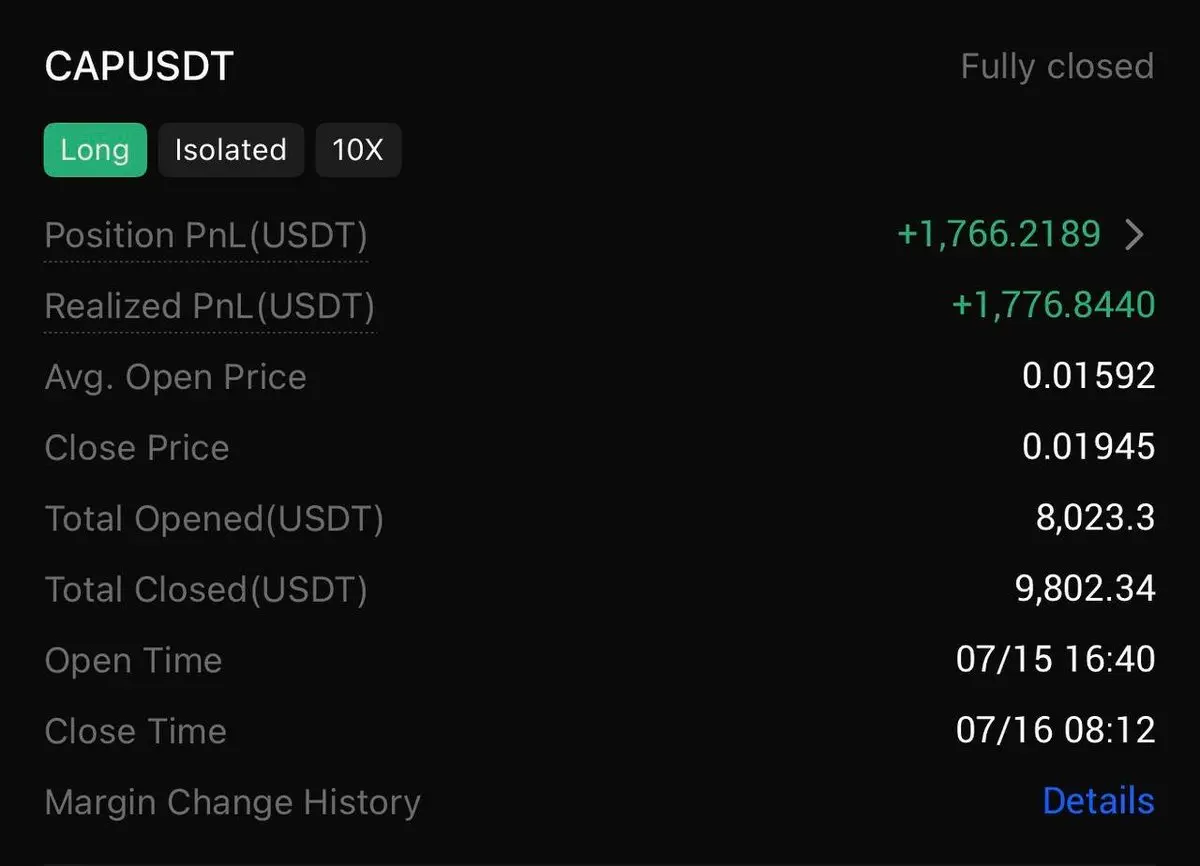Tap the Total Opened value 8,023.3
The height and width of the screenshot is (866, 1200).
[x=1095, y=518]
